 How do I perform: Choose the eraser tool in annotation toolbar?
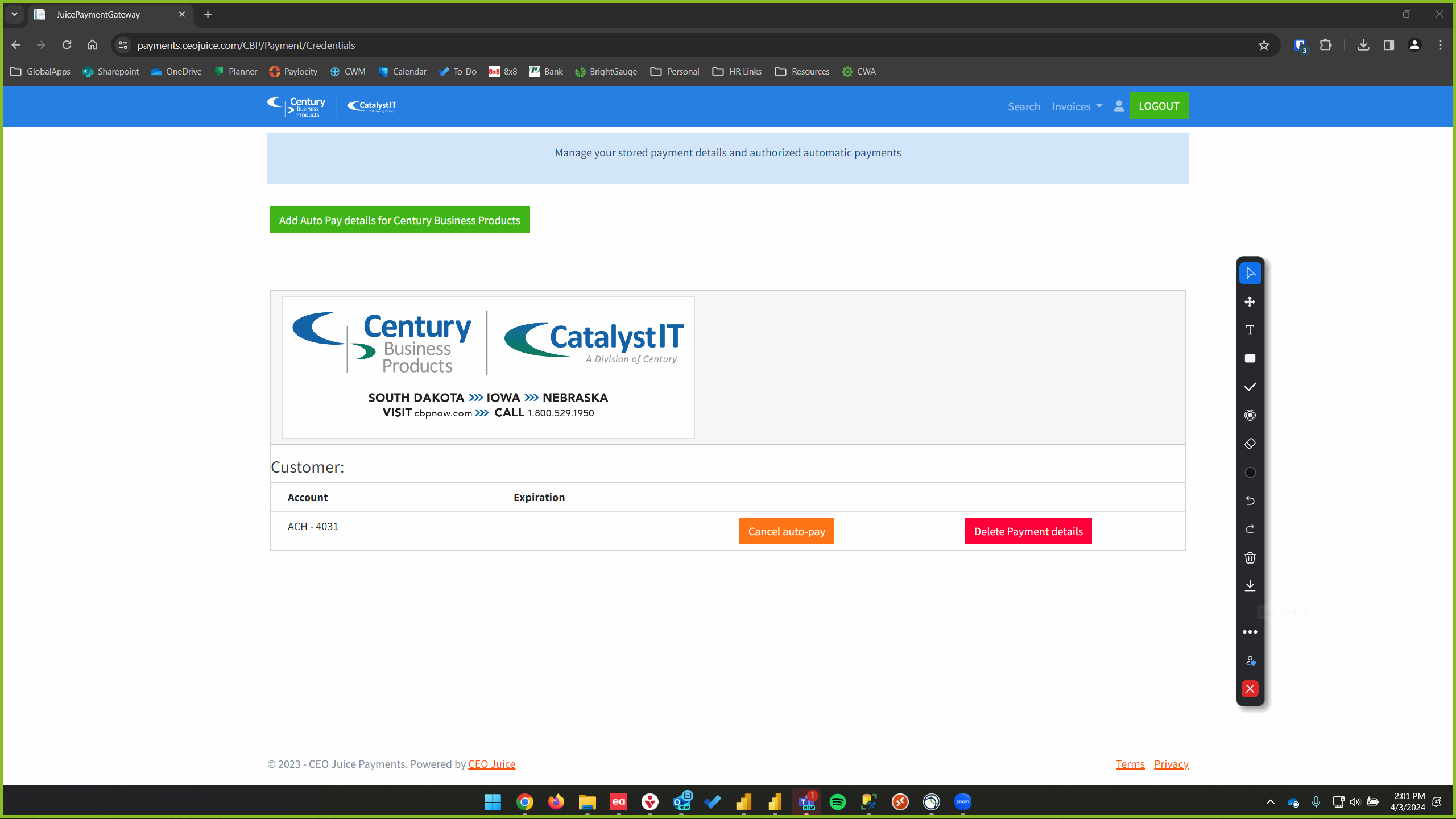click(x=1250, y=444)
